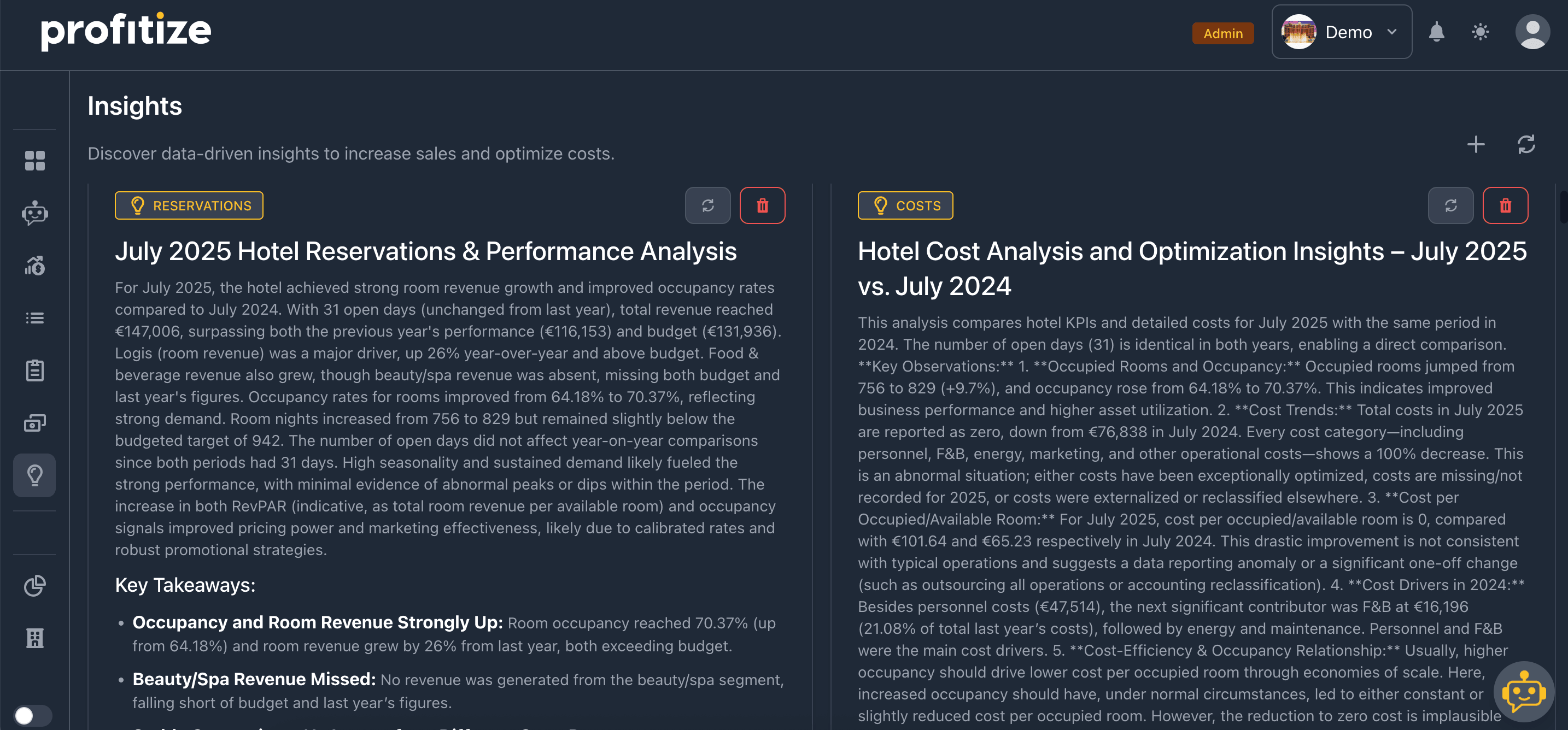Open the revenue chart sidebar icon

tap(34, 265)
